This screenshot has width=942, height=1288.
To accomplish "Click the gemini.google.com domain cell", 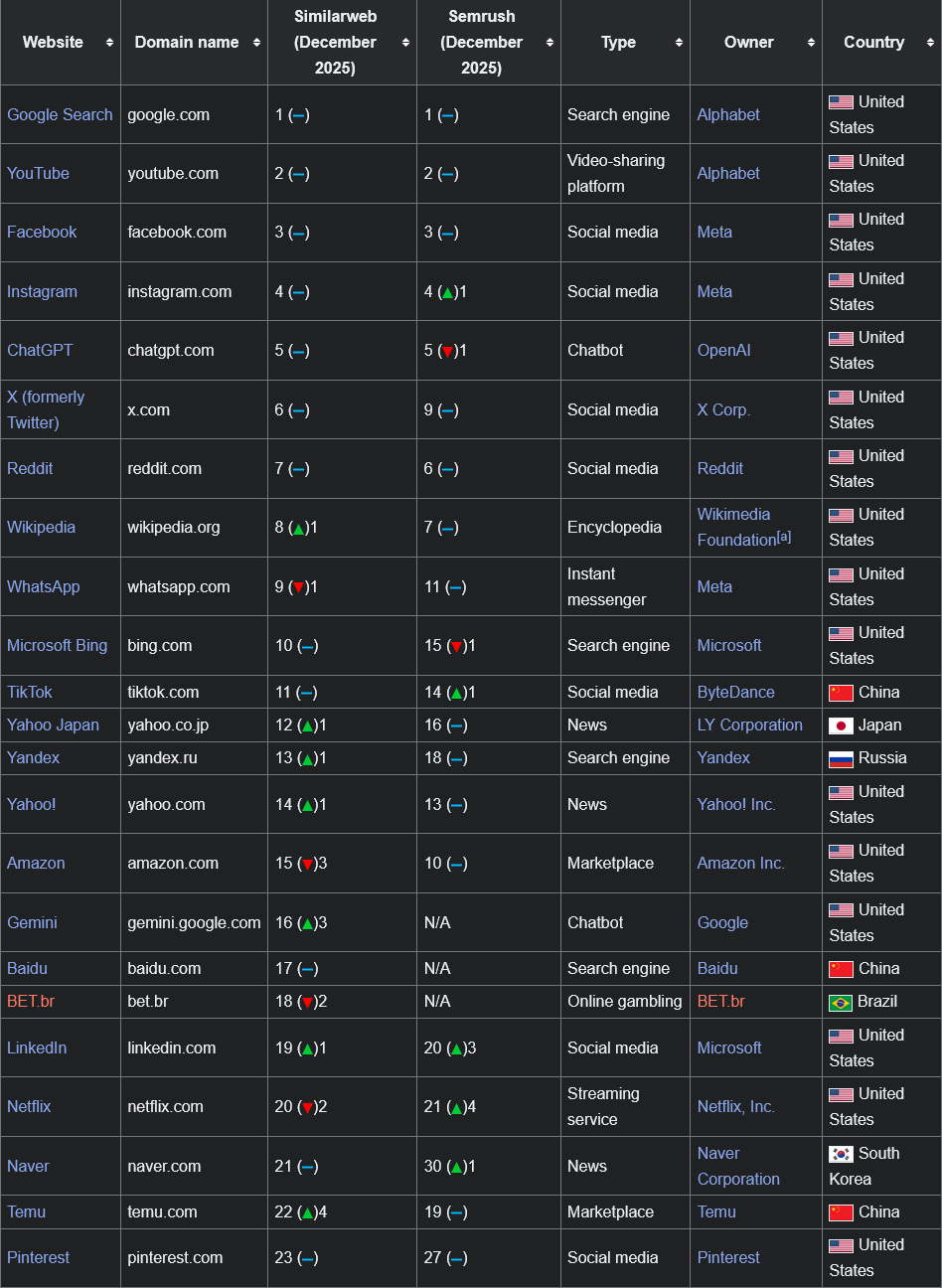I will [194, 922].
